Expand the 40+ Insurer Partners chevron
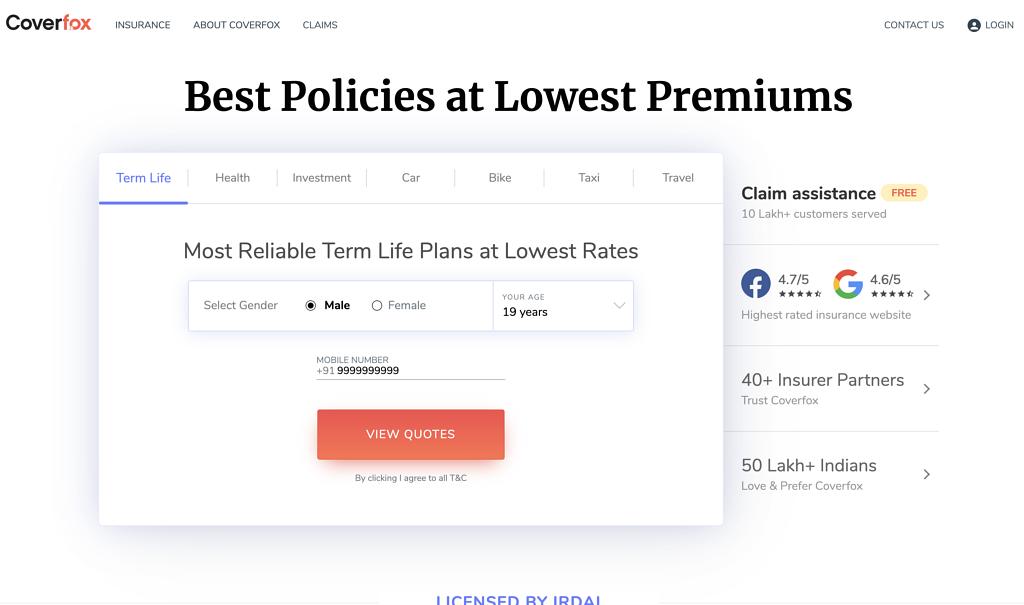Screen dimensions: 1024x605 [927, 389]
